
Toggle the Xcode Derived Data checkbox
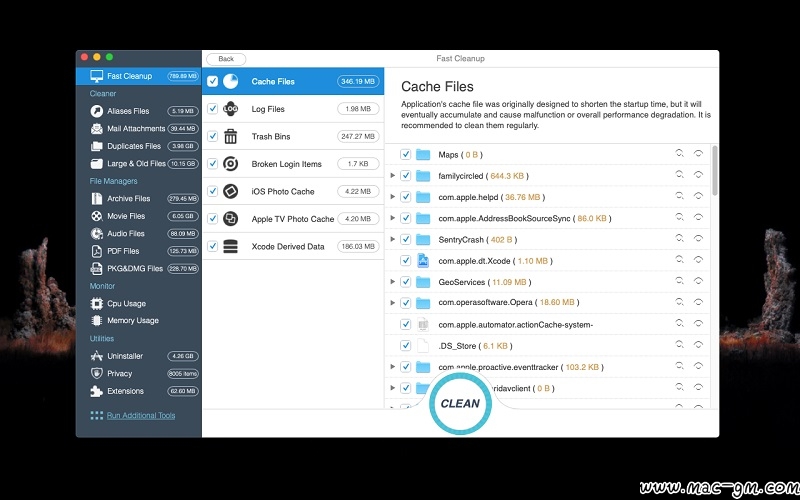(x=213, y=246)
